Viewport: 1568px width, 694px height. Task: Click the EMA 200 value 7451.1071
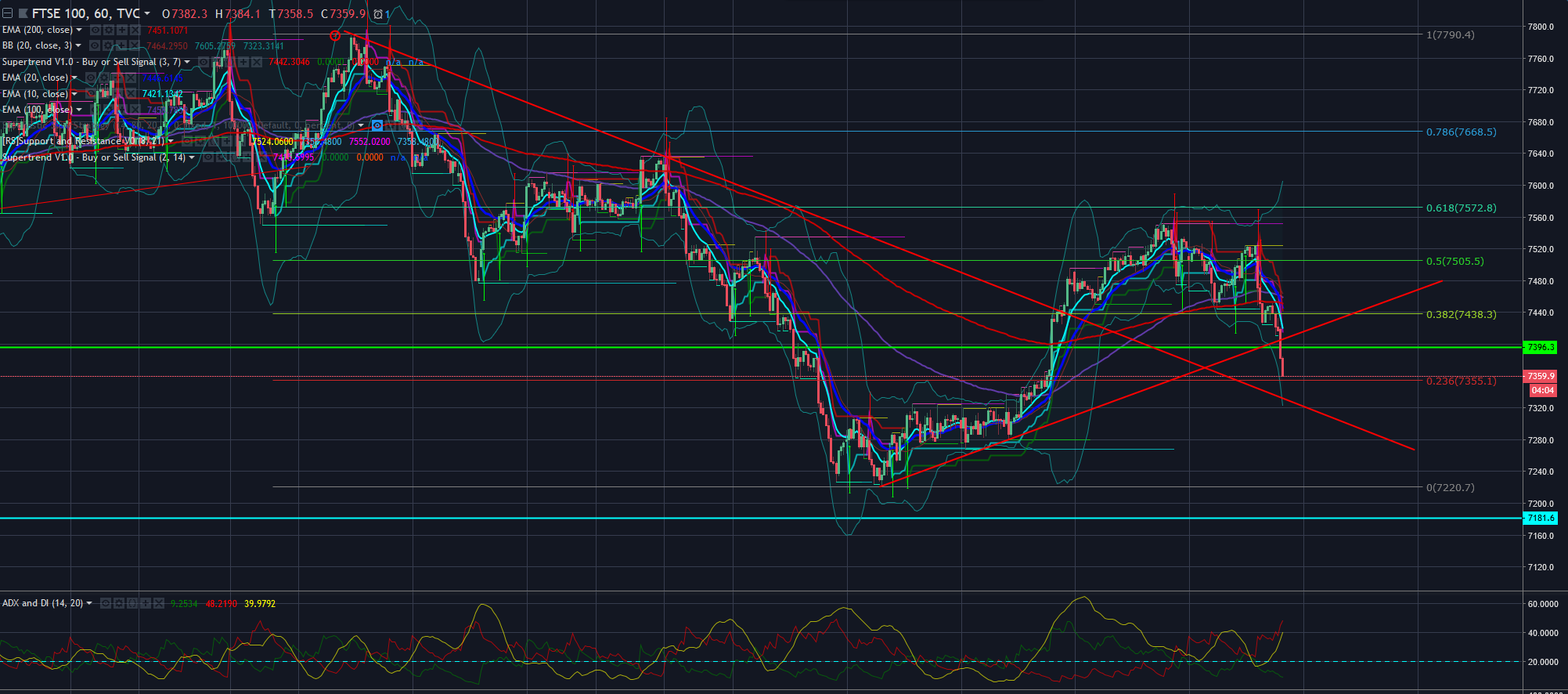point(168,30)
